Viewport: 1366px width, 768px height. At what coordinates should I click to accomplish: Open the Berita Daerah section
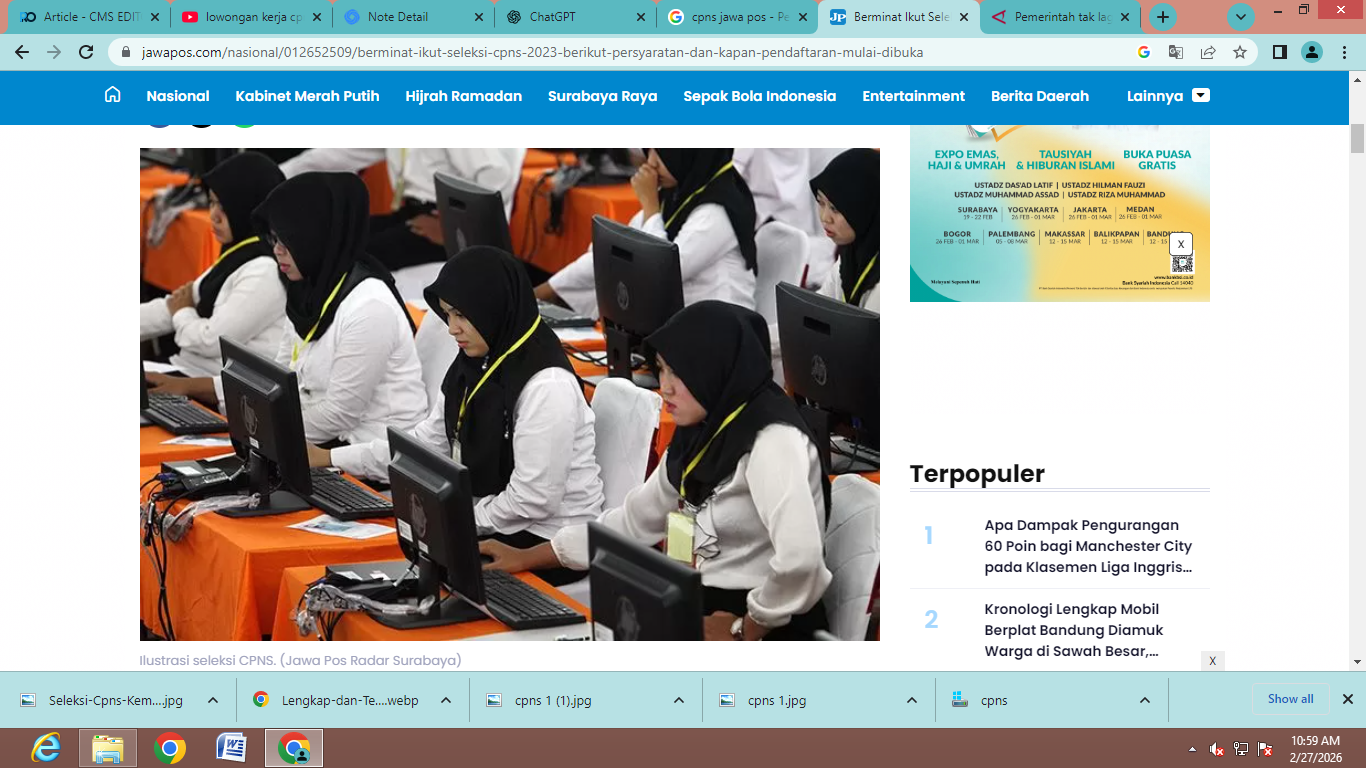click(x=1040, y=96)
